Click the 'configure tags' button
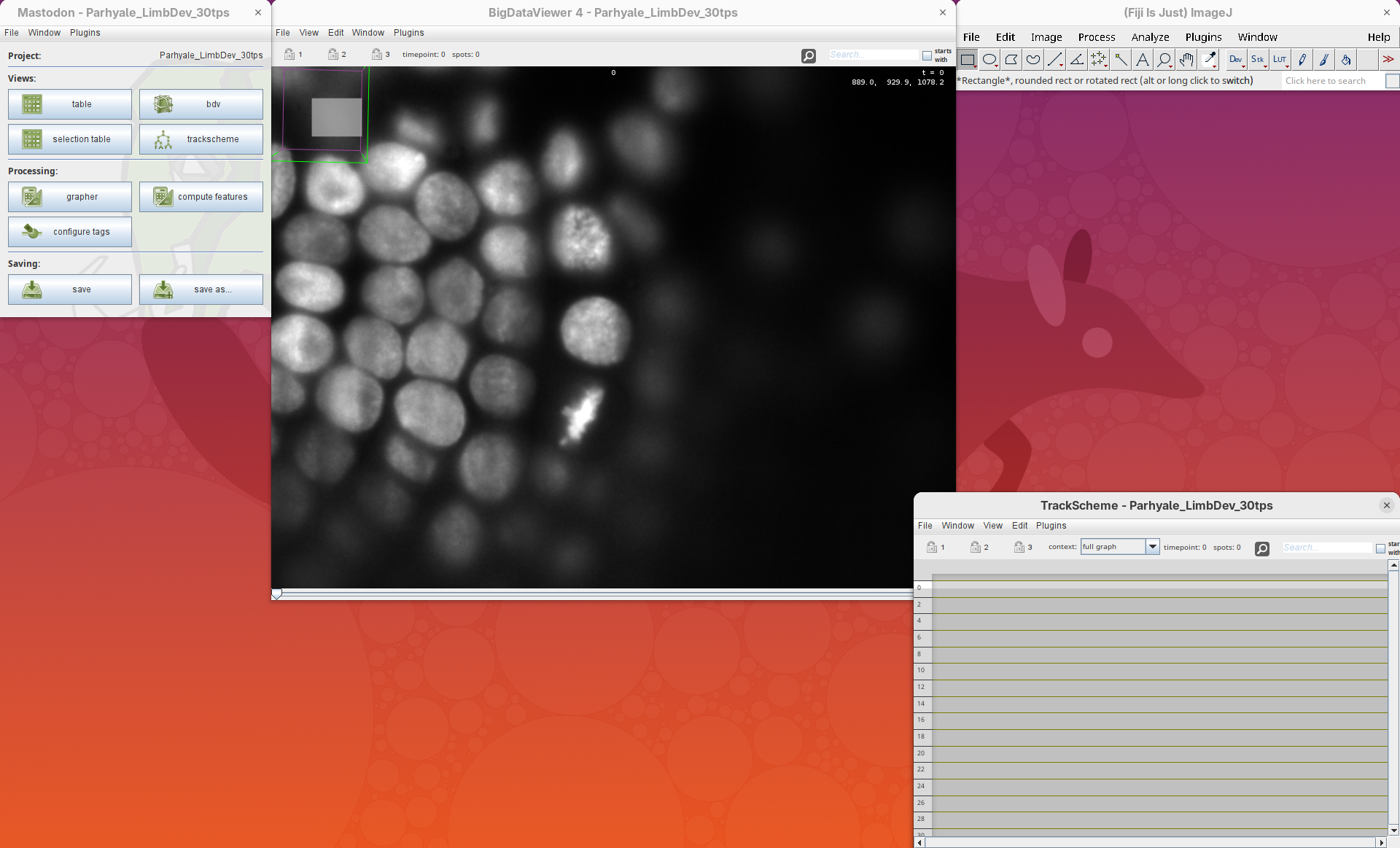 70,232
